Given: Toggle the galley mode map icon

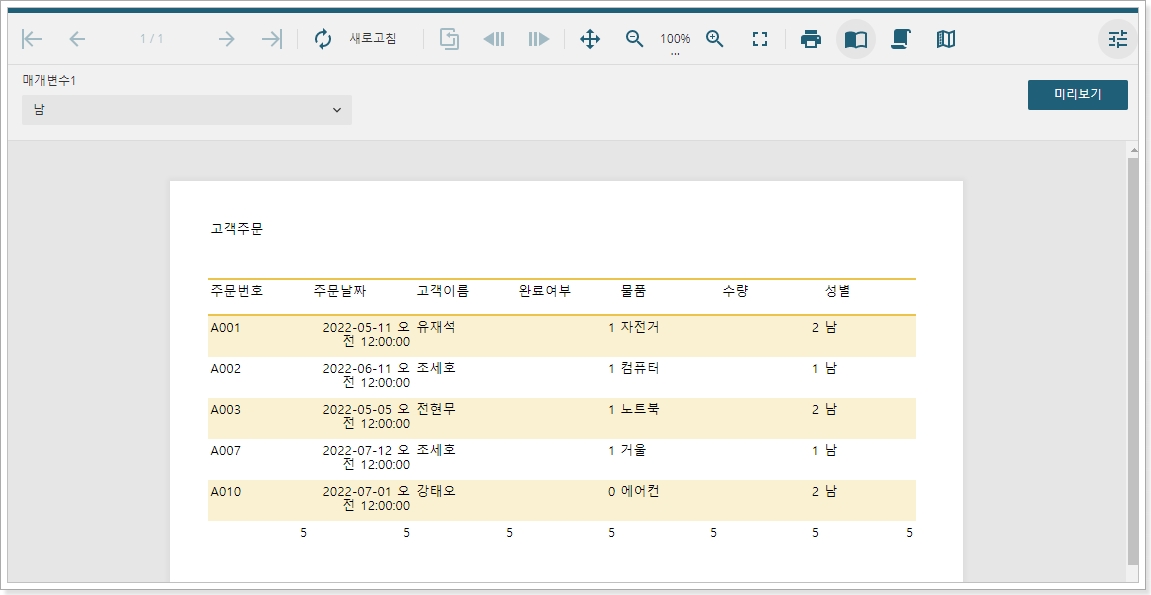Looking at the screenshot, I should coord(946,39).
